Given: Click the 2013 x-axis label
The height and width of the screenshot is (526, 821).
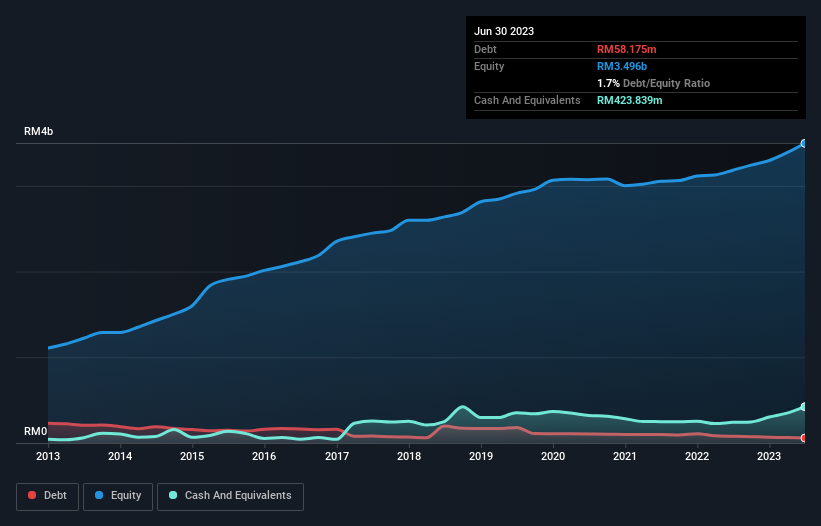Looking at the screenshot, I should [x=48, y=456].
